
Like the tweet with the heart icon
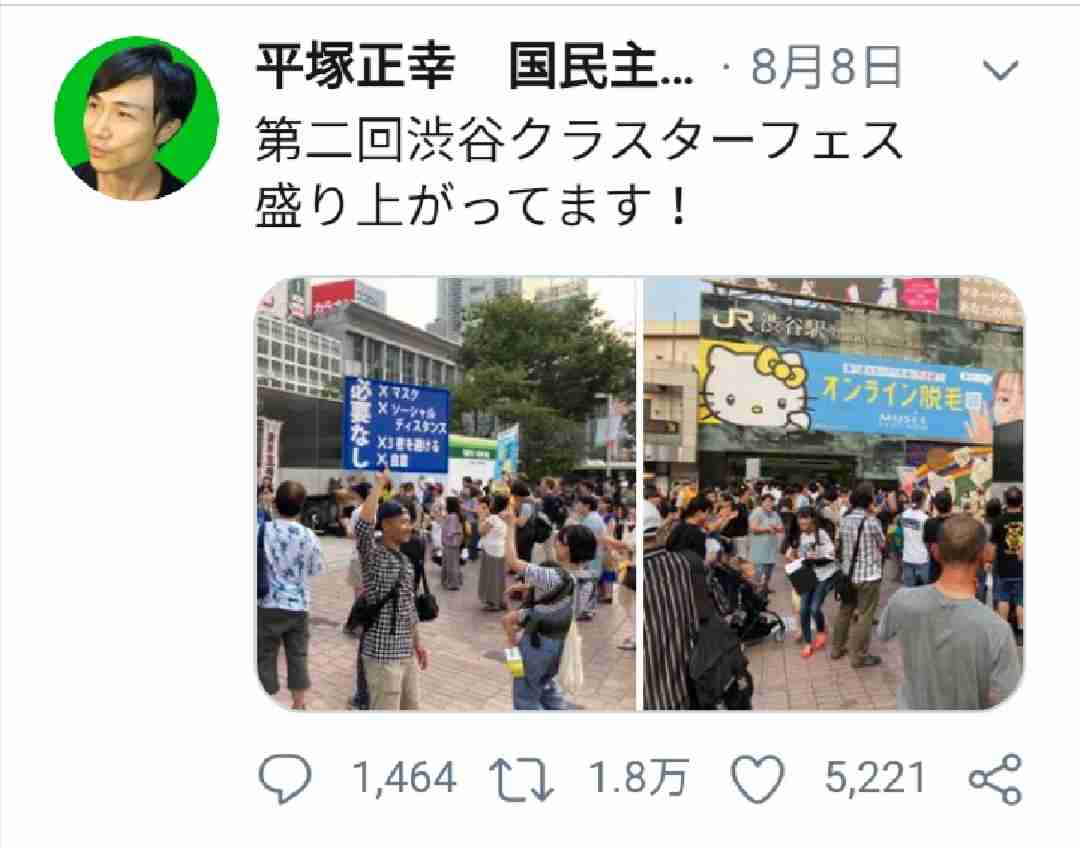[x=758, y=779]
